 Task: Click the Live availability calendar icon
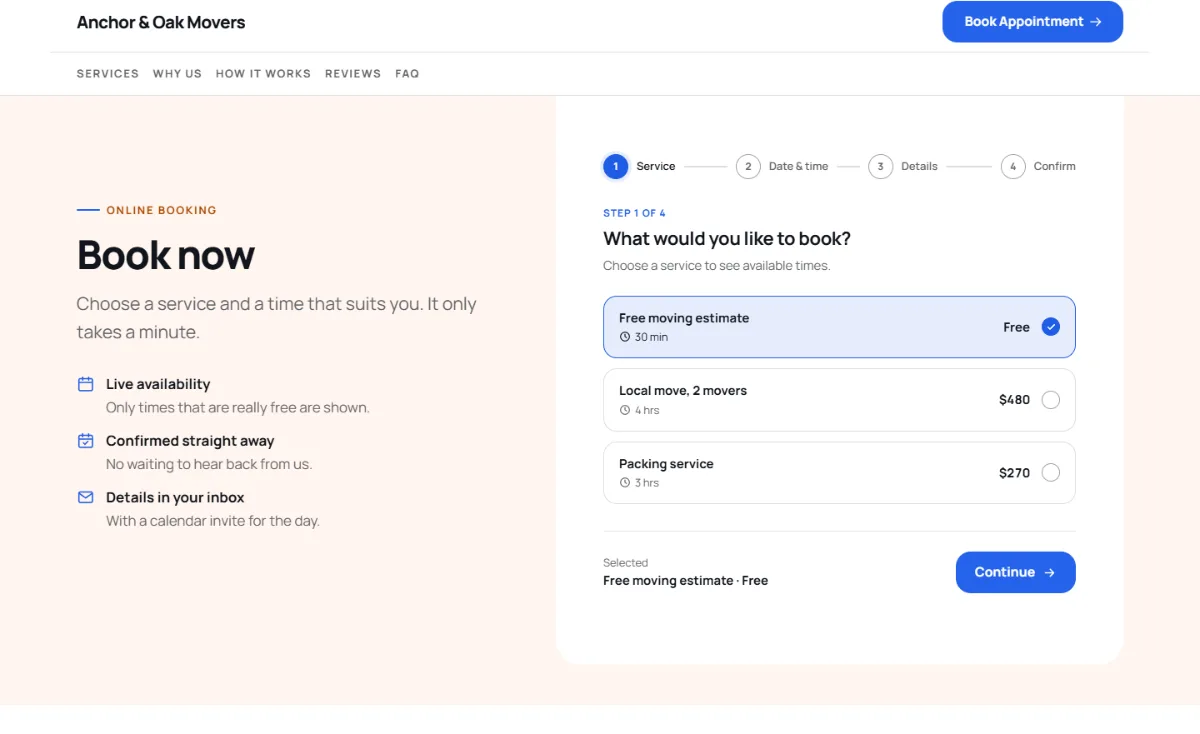coord(86,384)
